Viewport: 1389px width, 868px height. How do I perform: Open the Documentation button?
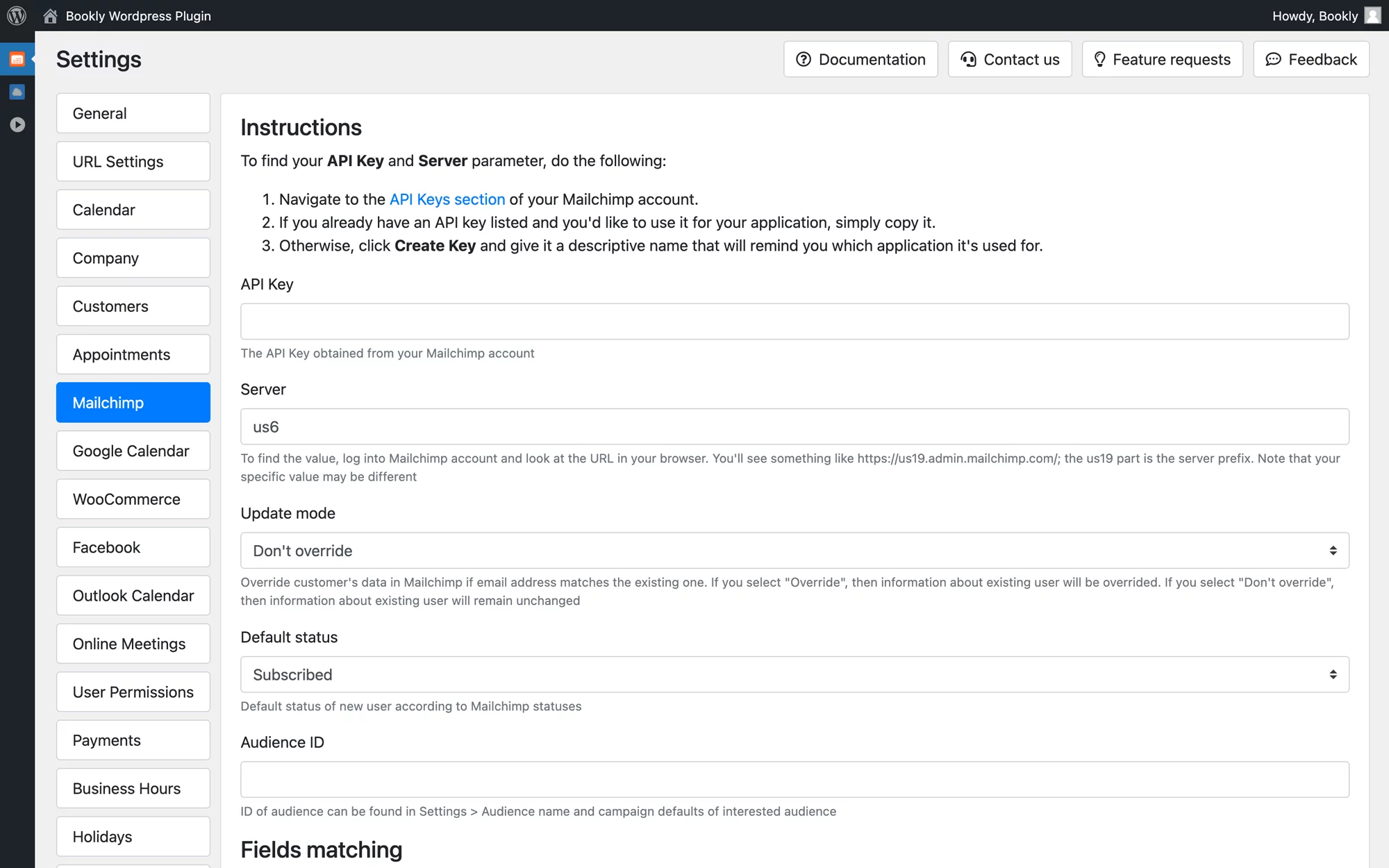click(x=860, y=59)
